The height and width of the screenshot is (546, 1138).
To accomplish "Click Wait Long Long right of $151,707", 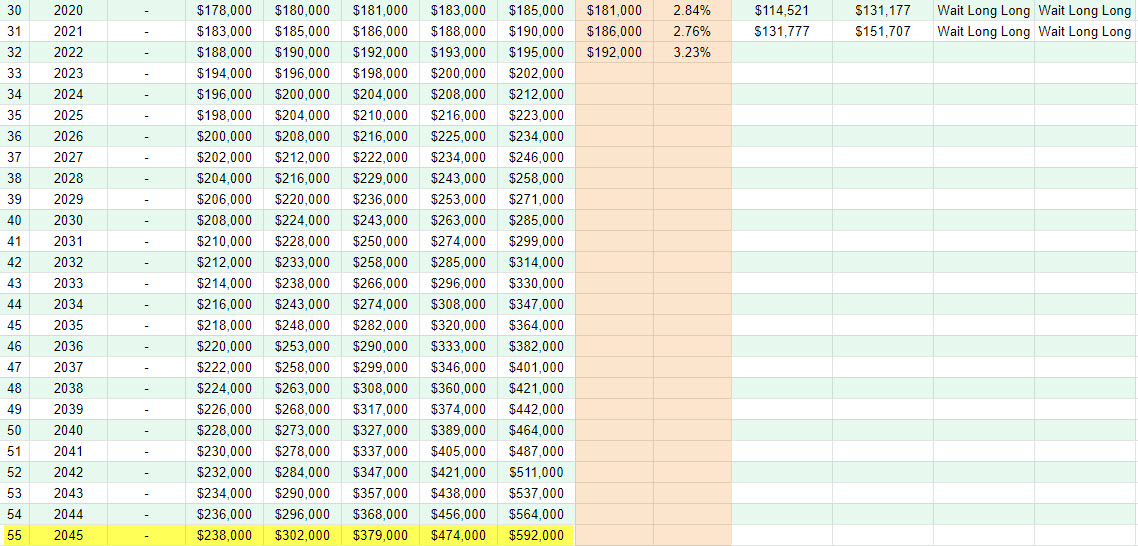I will point(983,31).
